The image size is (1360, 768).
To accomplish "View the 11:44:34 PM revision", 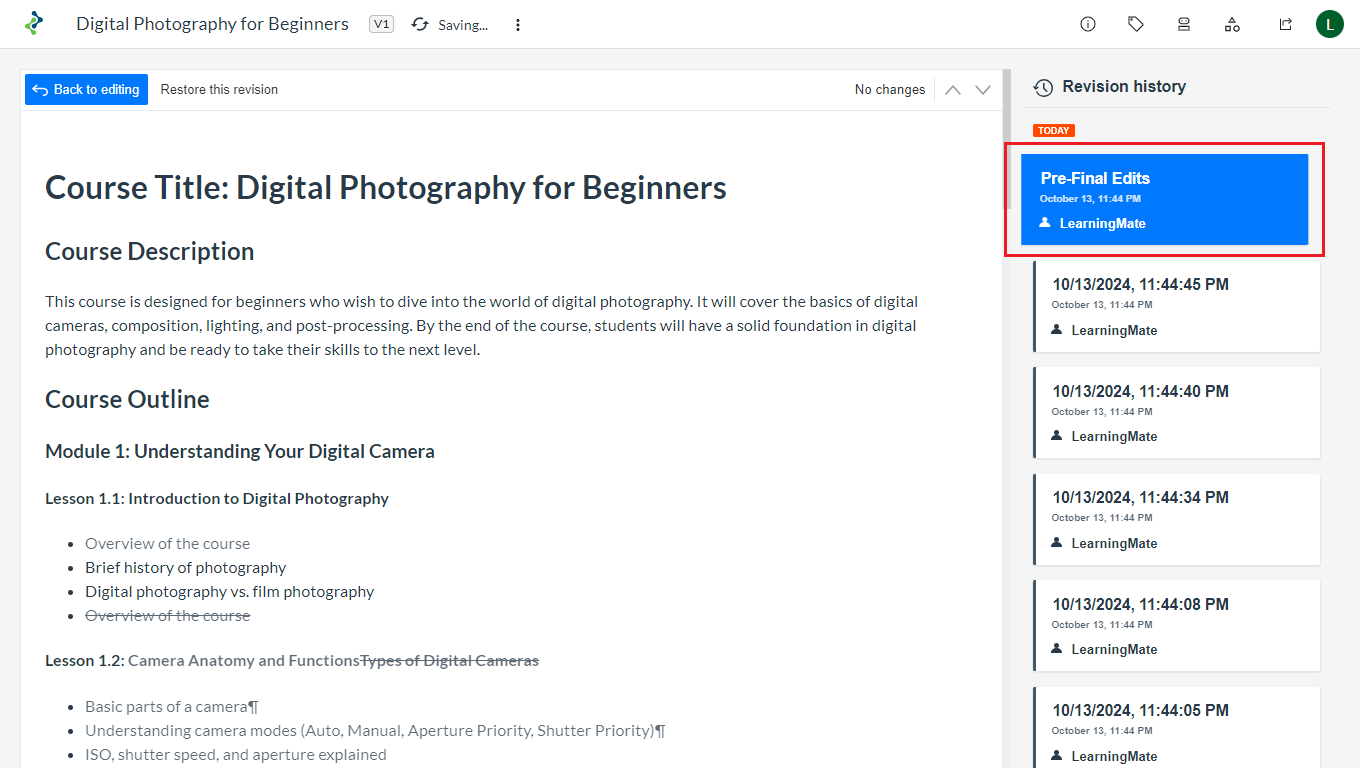I will (1177, 518).
